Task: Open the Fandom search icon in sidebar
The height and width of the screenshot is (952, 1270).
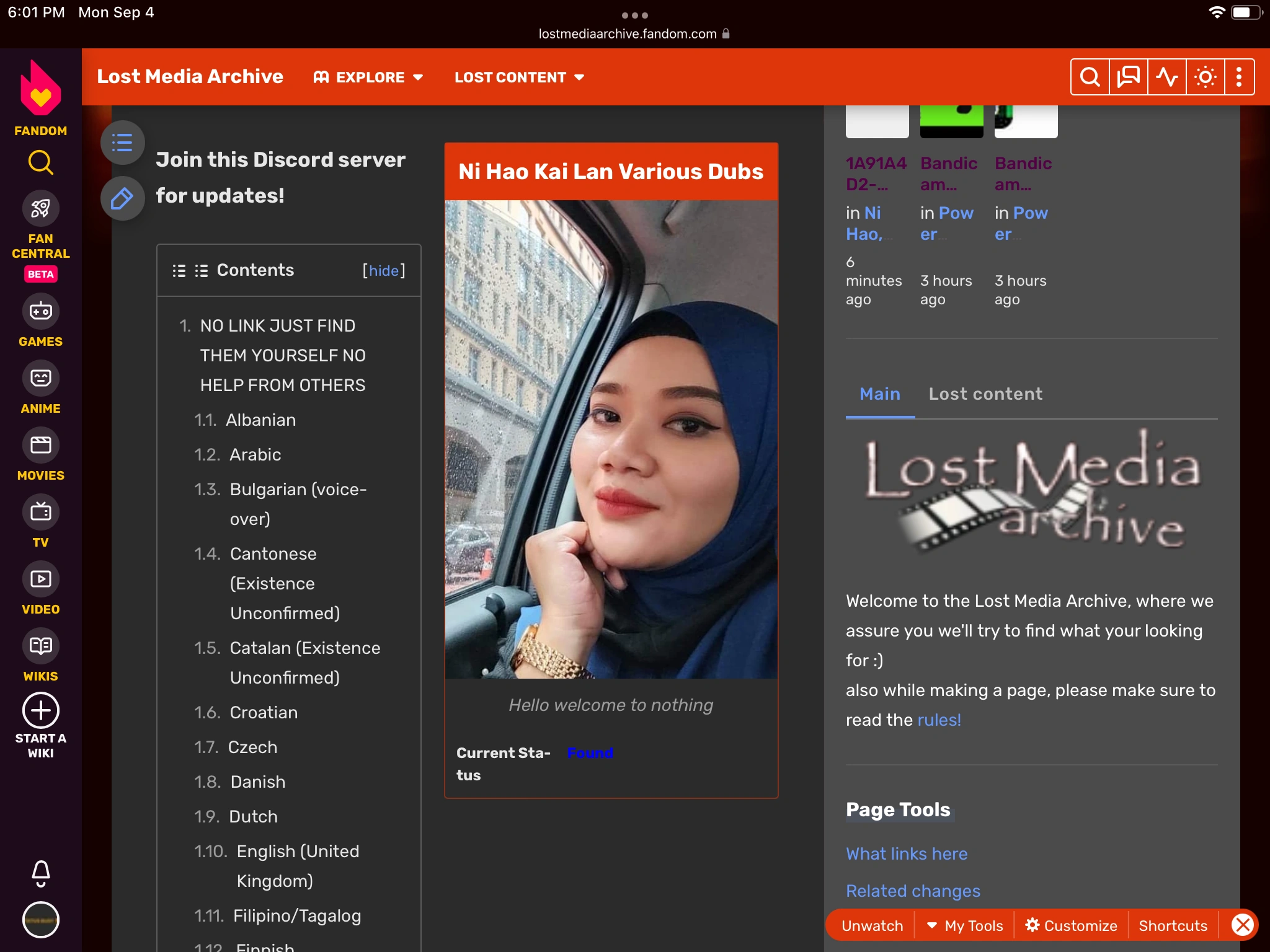Action: [x=40, y=162]
